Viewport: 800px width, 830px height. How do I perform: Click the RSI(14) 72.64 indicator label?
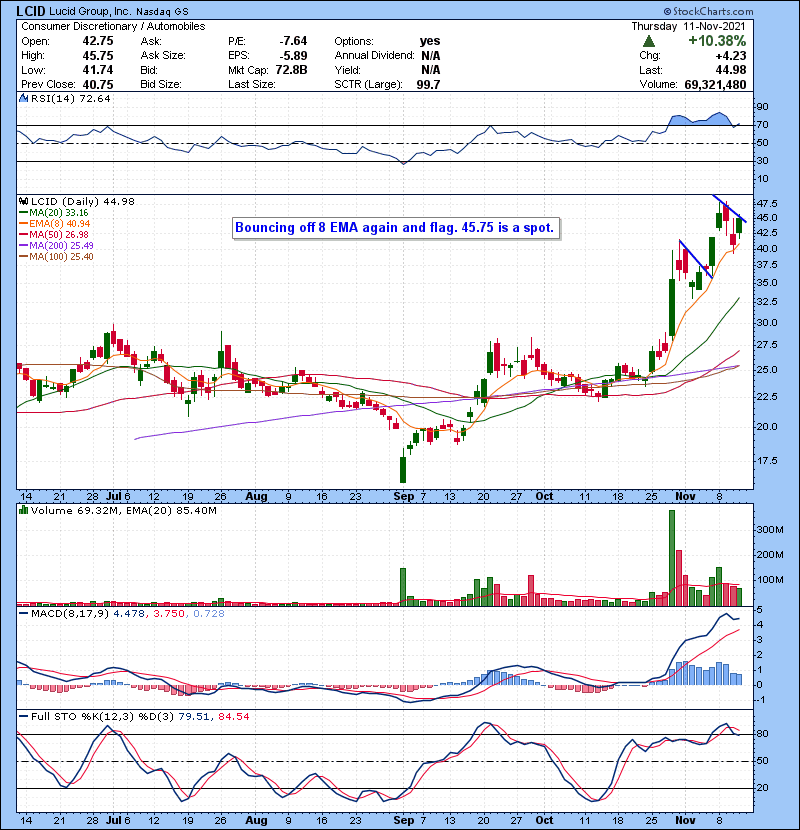pos(70,98)
